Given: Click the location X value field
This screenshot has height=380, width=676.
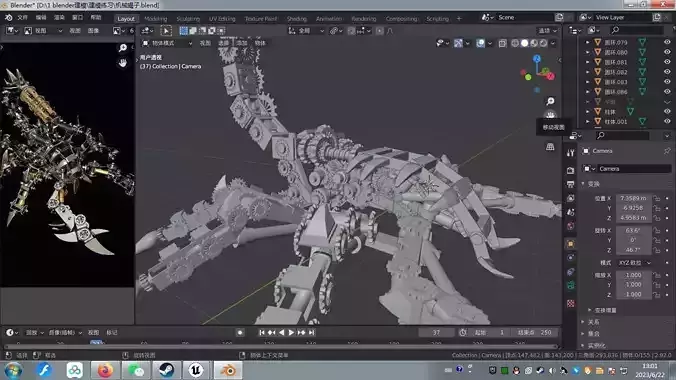Looking at the screenshot, I should click(633, 198).
